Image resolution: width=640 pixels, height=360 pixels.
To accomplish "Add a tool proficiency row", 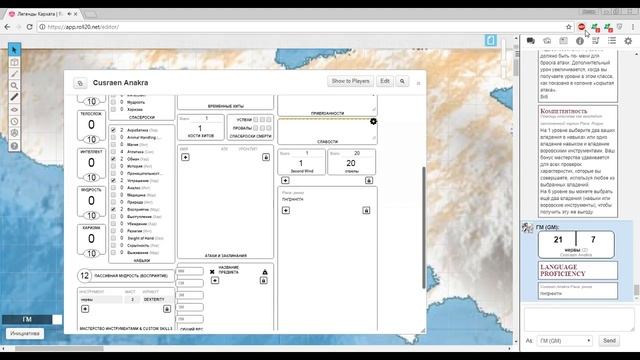I will click(x=85, y=309).
